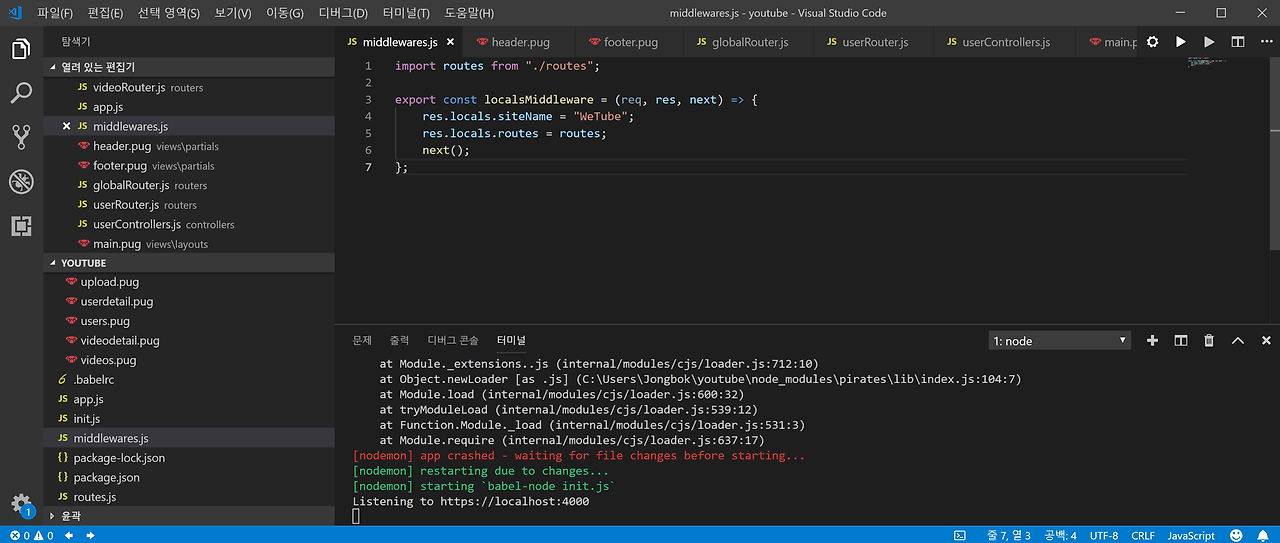Open the Search view in activity bar

point(21,93)
